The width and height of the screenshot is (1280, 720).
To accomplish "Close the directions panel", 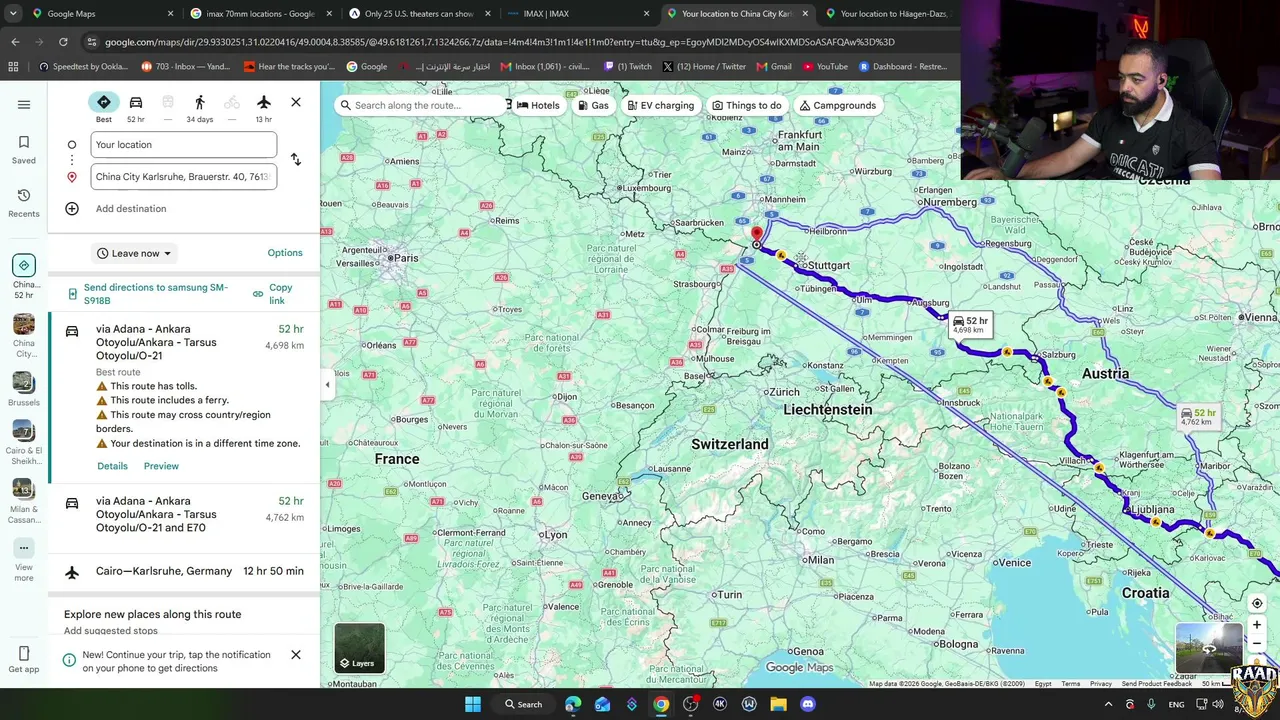I will click(296, 102).
